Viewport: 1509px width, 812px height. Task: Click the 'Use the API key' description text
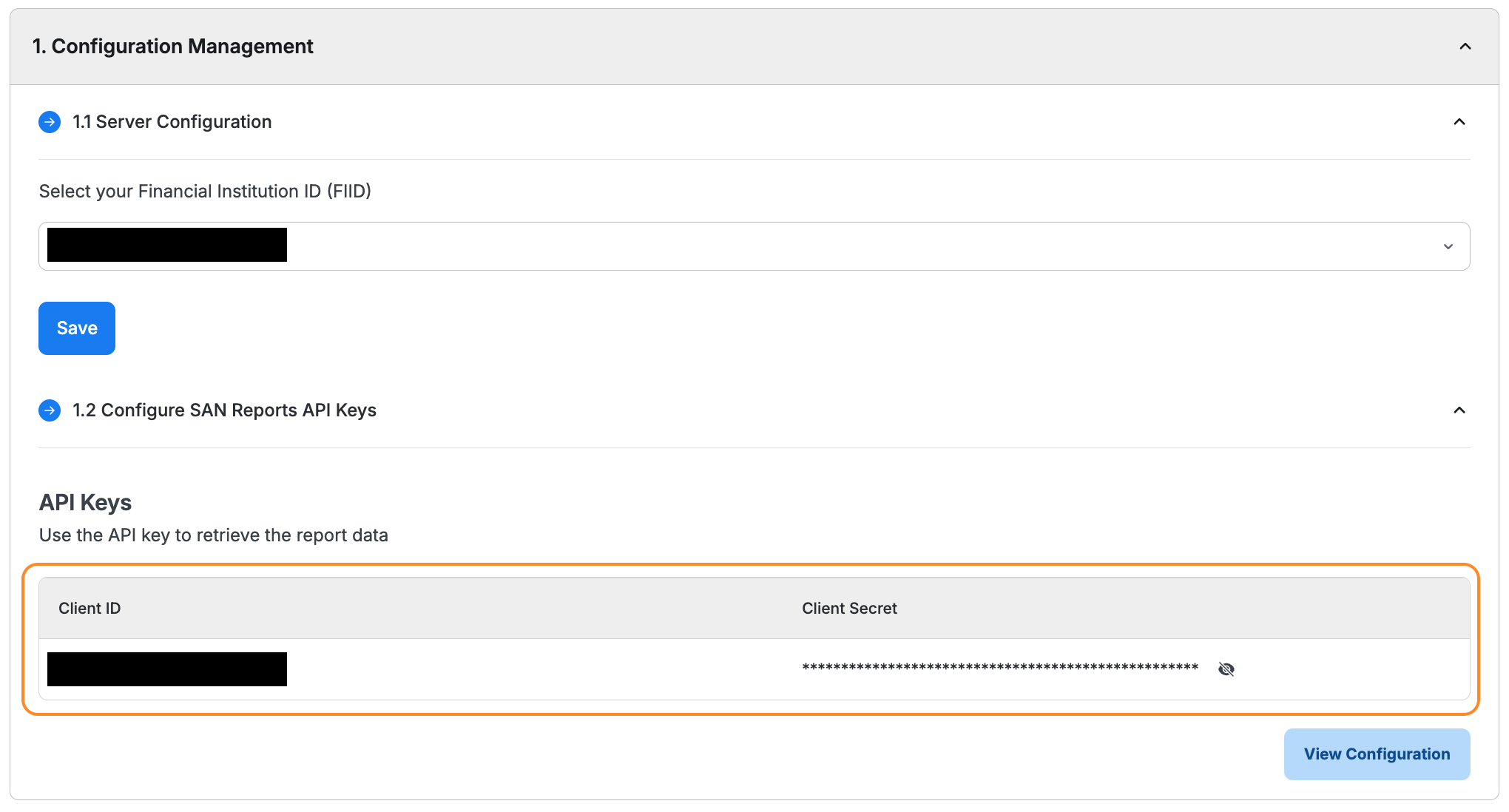(213, 535)
